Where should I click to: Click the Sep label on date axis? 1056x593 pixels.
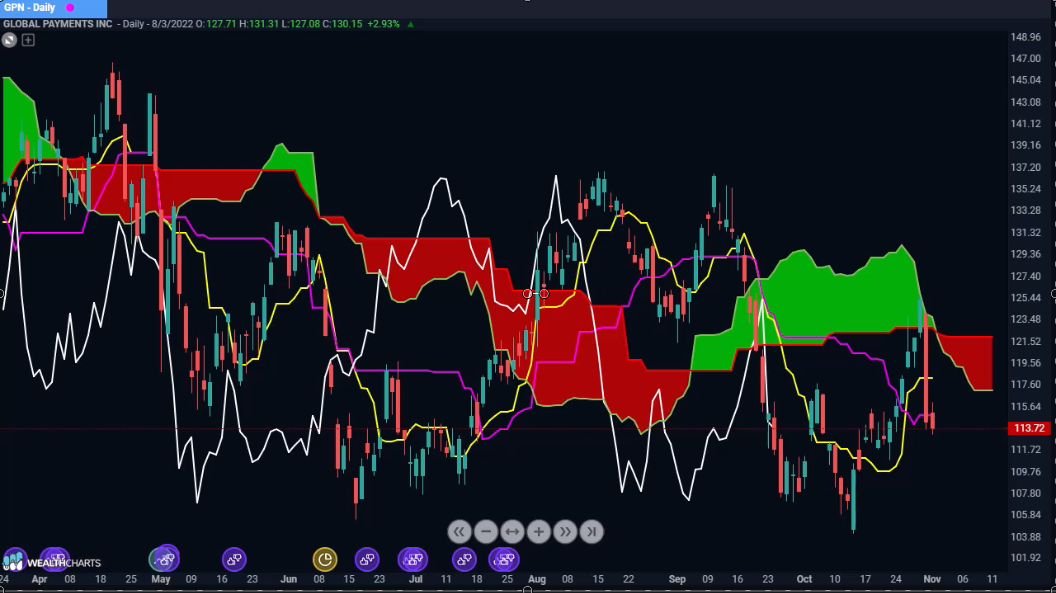tap(677, 579)
